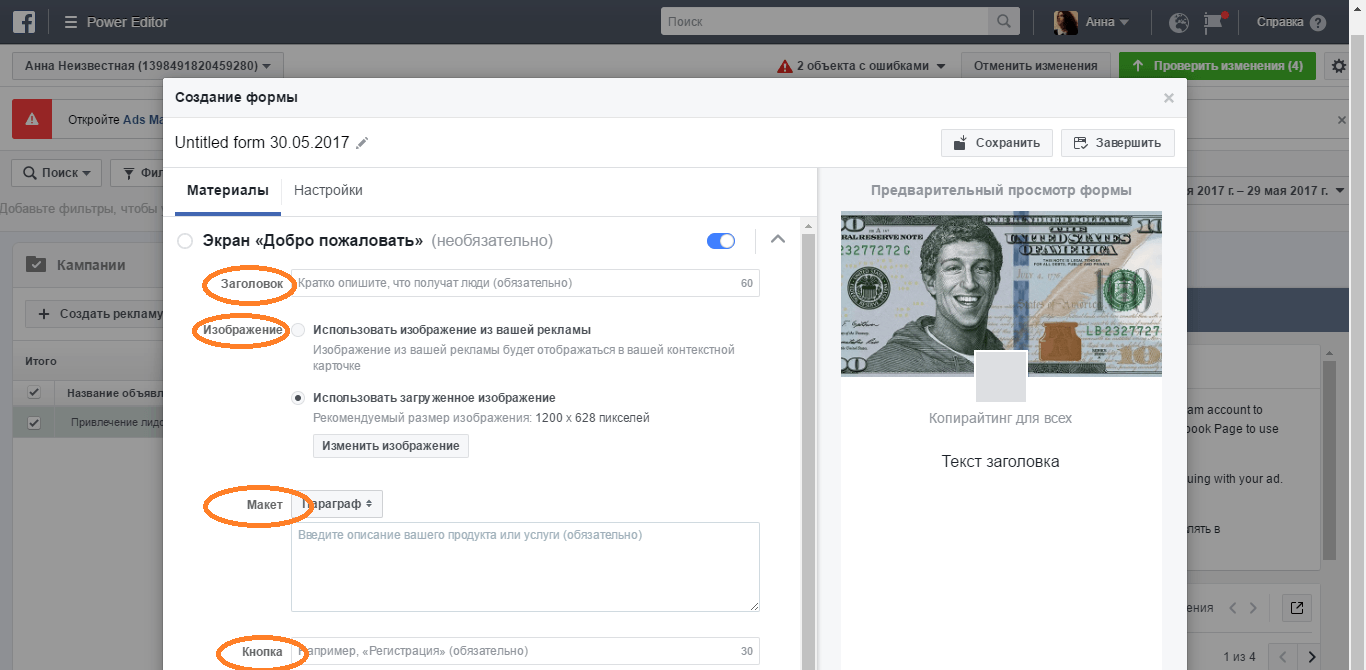Dismiss the Ads Manager warning banner
The image size is (1366, 670).
click(1342, 120)
